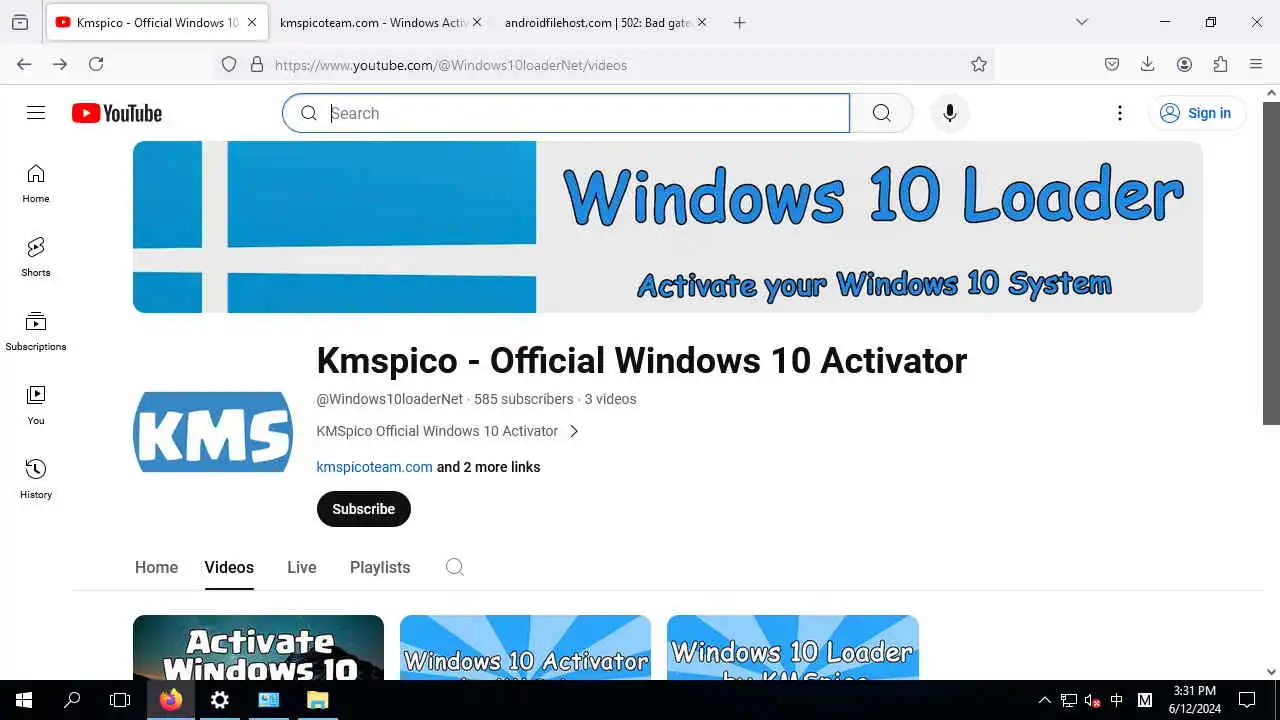Select the channel Videos tab
The width and height of the screenshot is (1280, 720).
click(229, 567)
